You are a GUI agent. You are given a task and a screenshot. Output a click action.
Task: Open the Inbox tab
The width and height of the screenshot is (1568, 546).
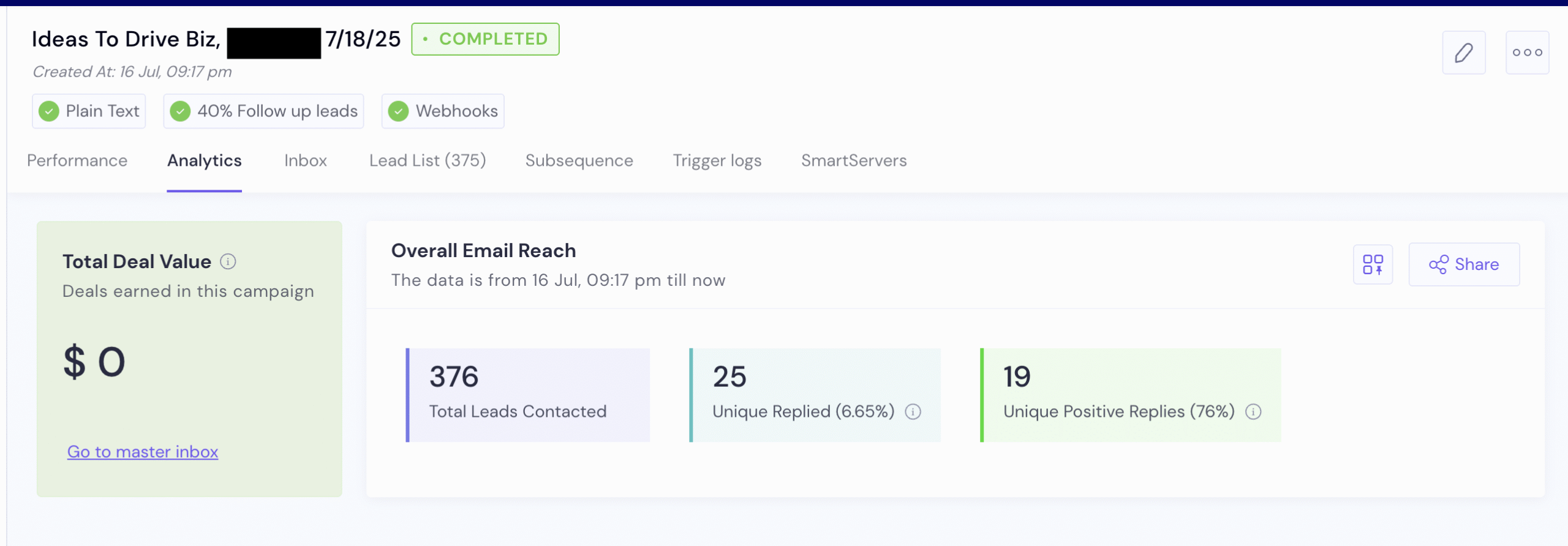305,160
